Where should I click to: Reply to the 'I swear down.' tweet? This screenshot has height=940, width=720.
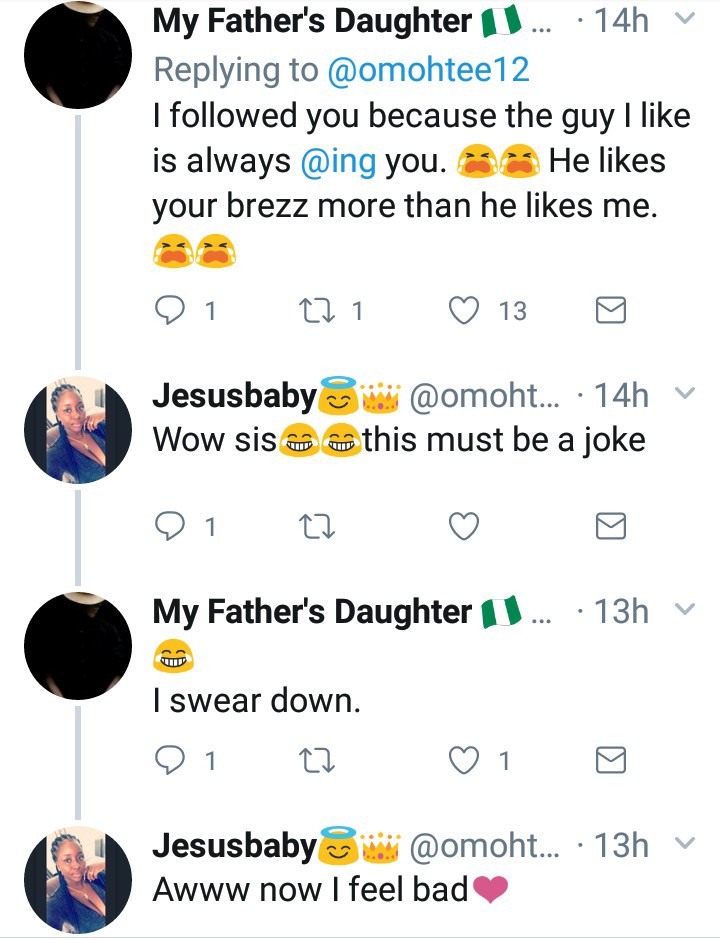click(173, 761)
